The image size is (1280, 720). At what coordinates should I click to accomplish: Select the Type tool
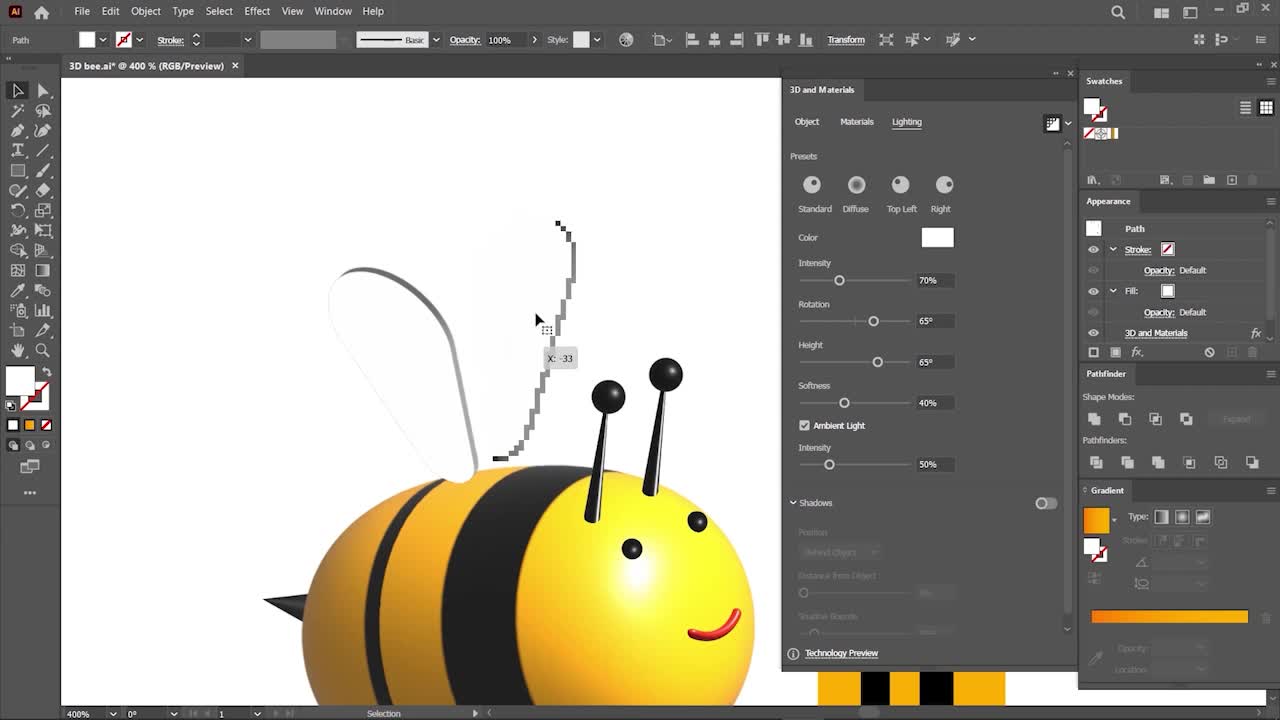(x=18, y=151)
